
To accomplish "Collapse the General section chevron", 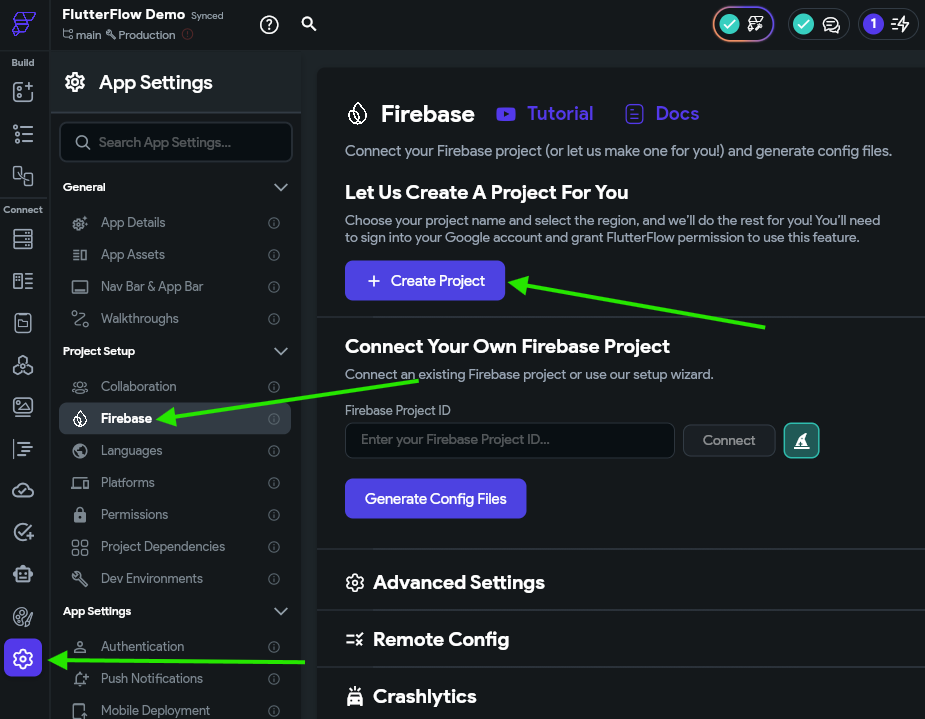I will (x=281, y=187).
